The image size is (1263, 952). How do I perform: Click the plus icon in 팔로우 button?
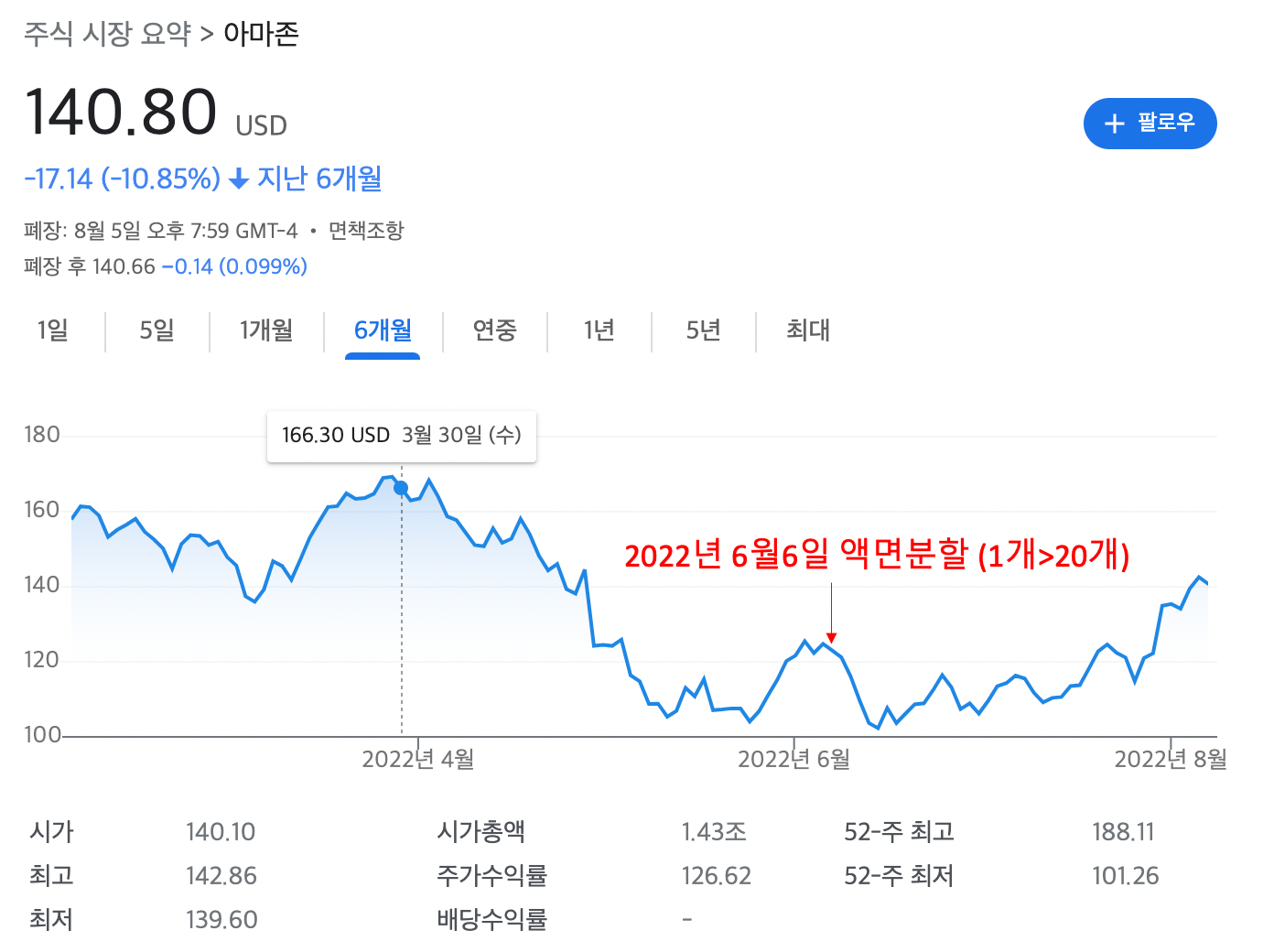coord(1114,124)
